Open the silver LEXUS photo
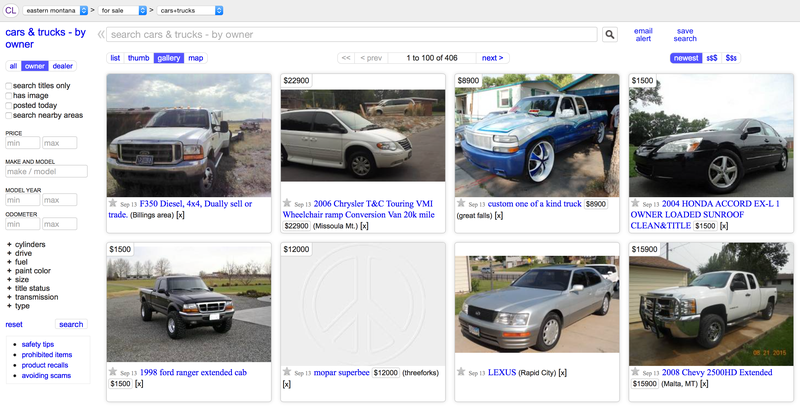This screenshot has width=800, height=407. pos(537,304)
